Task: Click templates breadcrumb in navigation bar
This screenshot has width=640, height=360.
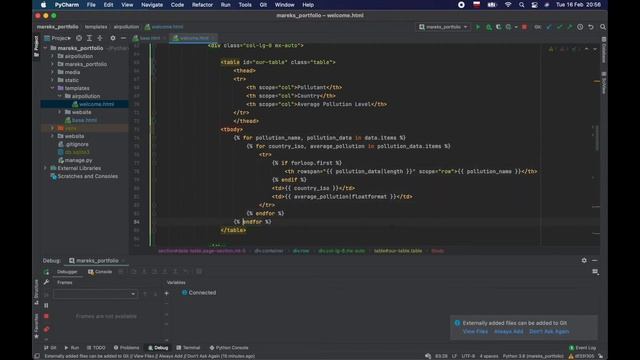Action: 96,27
